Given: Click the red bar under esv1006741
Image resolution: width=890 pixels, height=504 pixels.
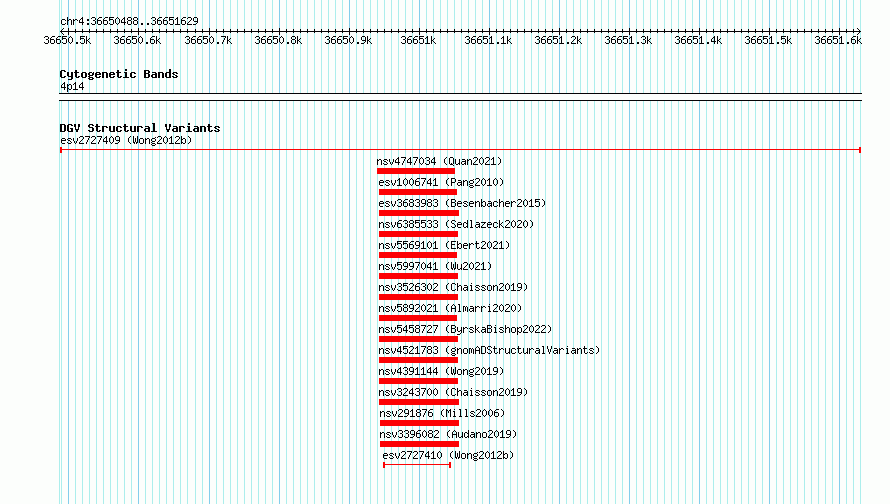Looking at the screenshot, I should 418,192.
